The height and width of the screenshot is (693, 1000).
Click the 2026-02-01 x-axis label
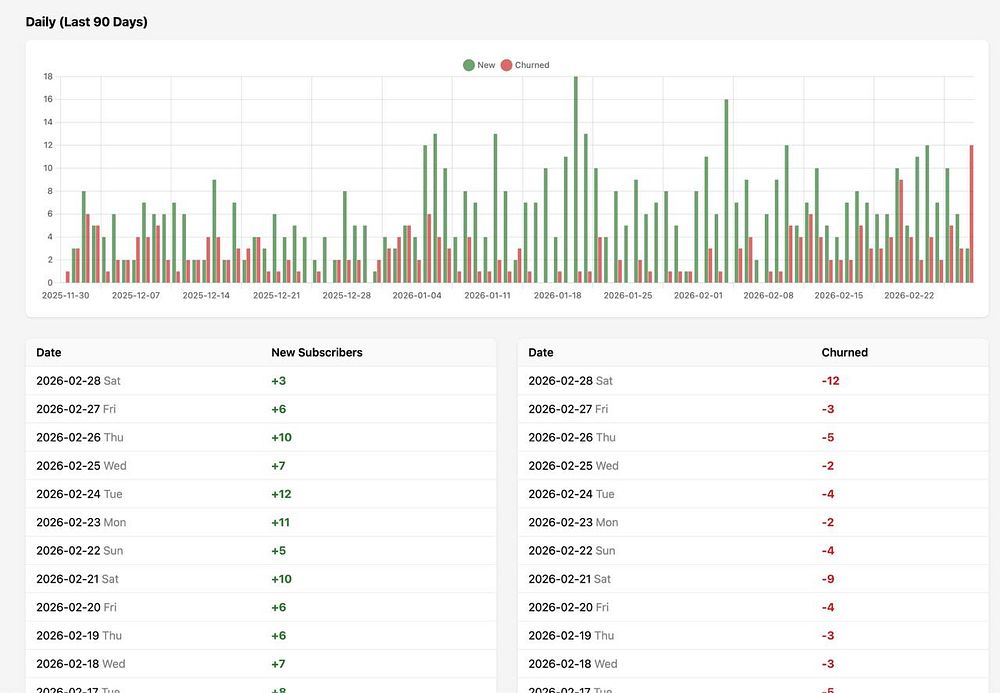(698, 295)
